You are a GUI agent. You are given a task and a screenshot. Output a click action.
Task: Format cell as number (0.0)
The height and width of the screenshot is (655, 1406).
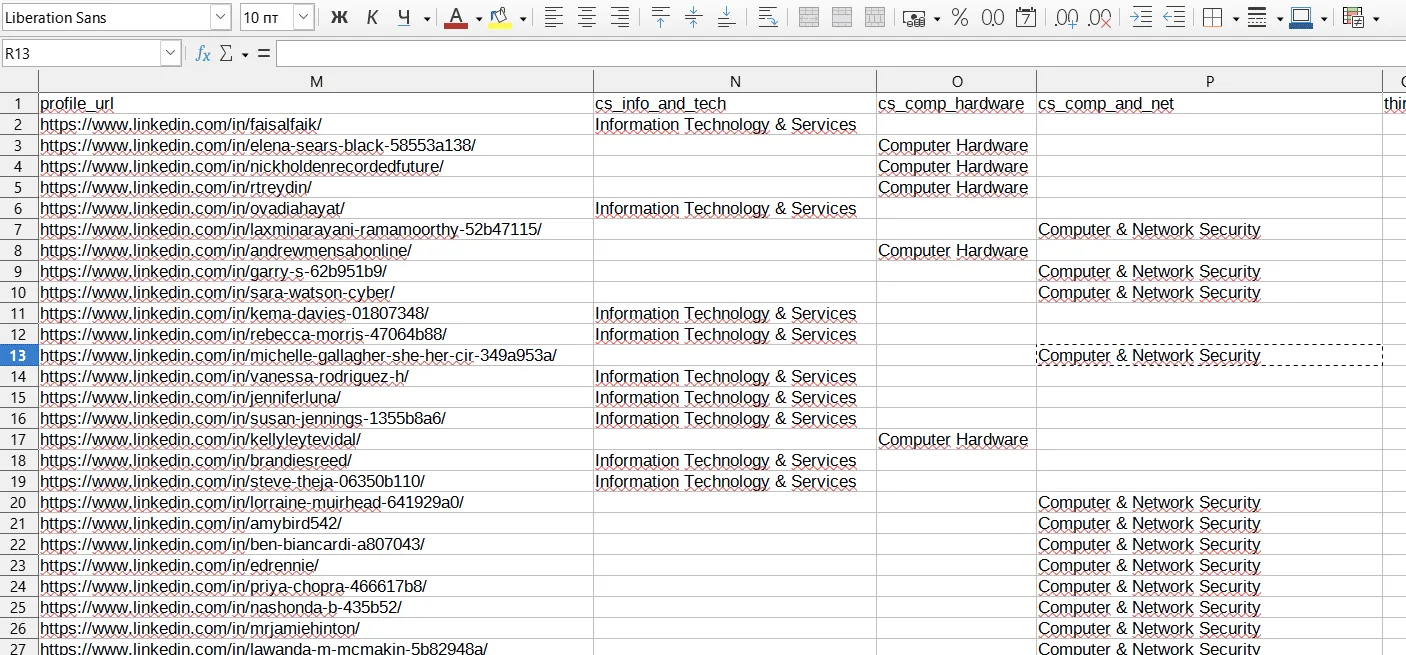click(993, 17)
